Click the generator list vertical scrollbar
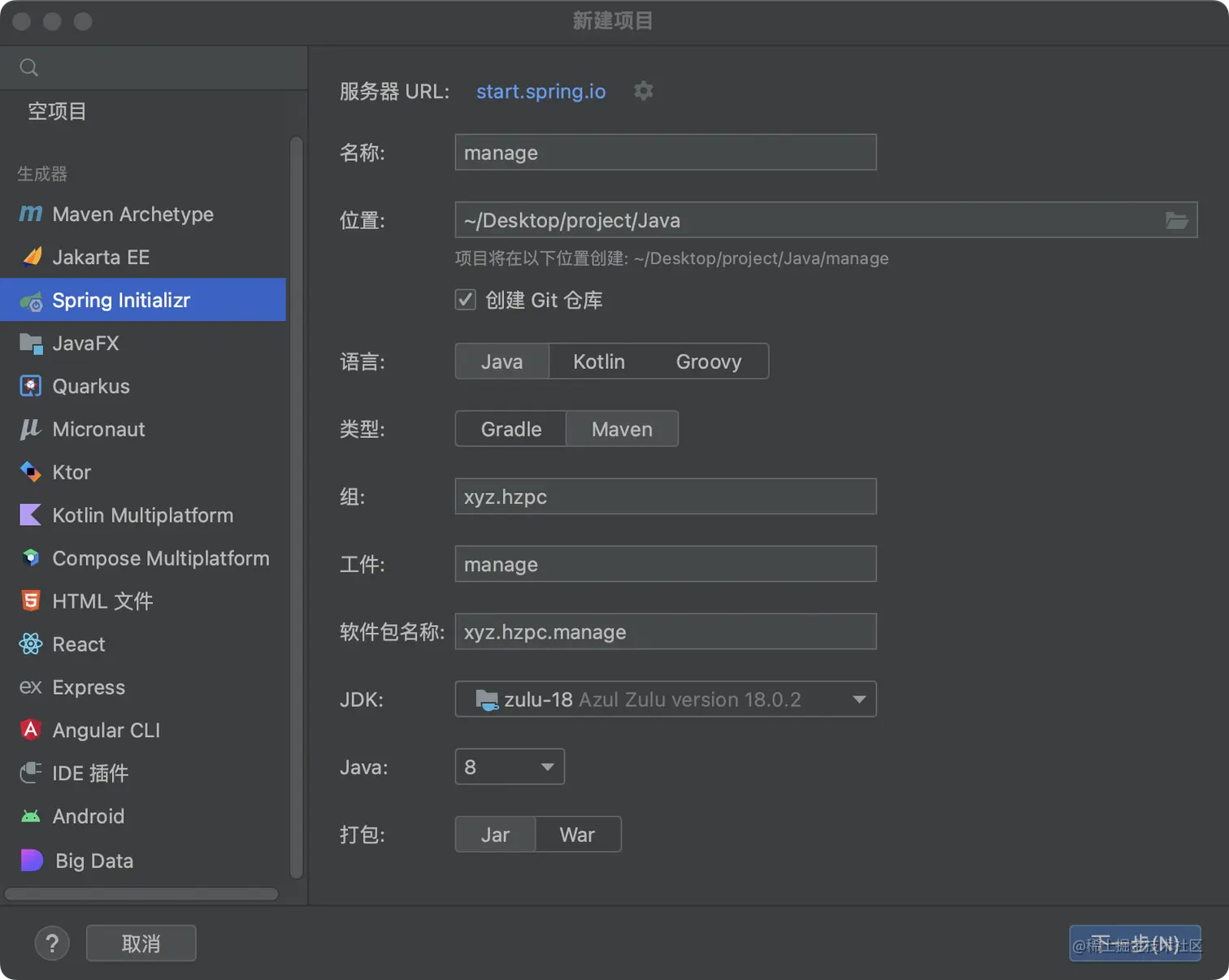1229x980 pixels. (297, 508)
